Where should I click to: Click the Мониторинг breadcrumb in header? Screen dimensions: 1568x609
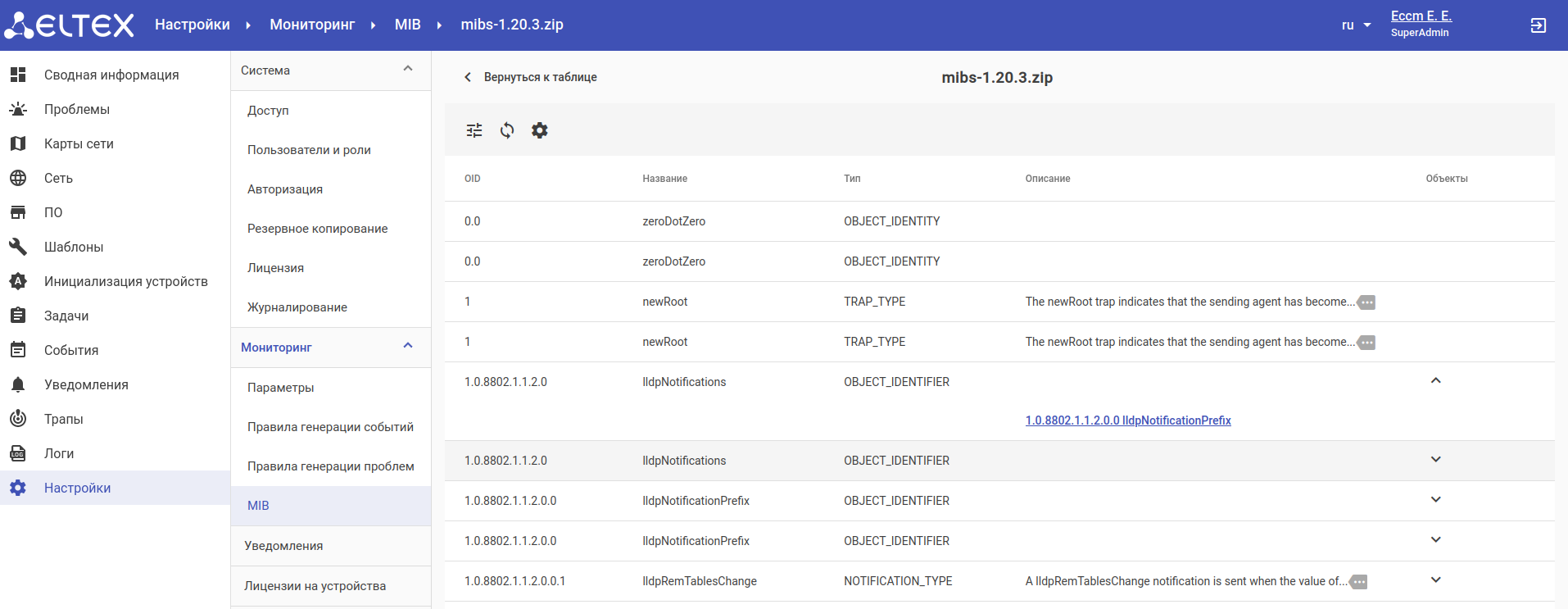312,25
